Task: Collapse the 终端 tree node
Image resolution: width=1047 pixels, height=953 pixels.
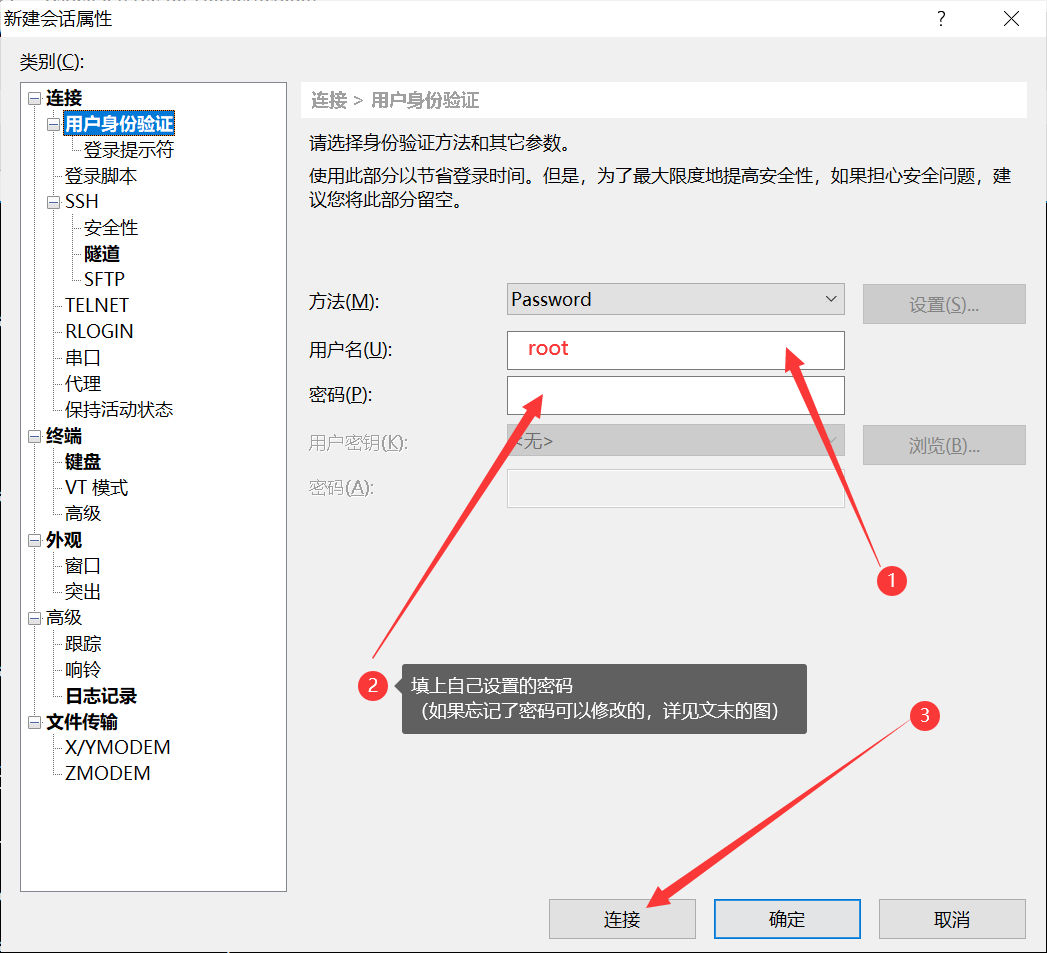Action: click(x=35, y=437)
